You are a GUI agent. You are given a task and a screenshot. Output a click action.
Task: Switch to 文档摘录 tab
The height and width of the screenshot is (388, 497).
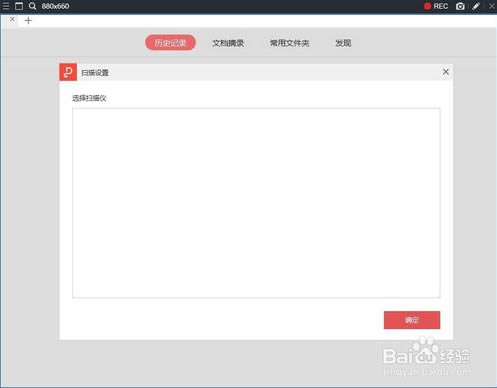coord(228,43)
